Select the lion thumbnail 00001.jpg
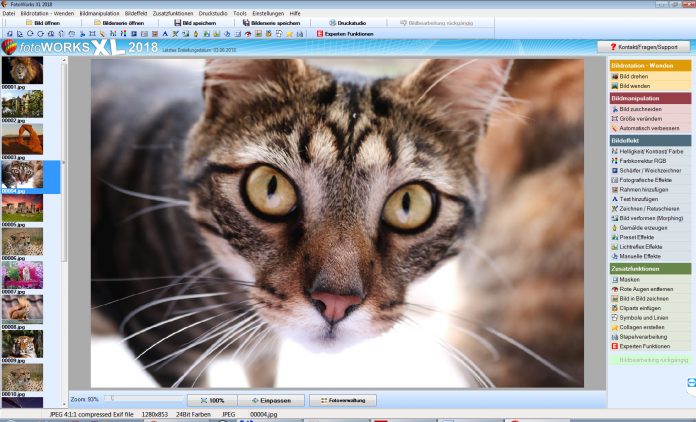 [x=22, y=70]
